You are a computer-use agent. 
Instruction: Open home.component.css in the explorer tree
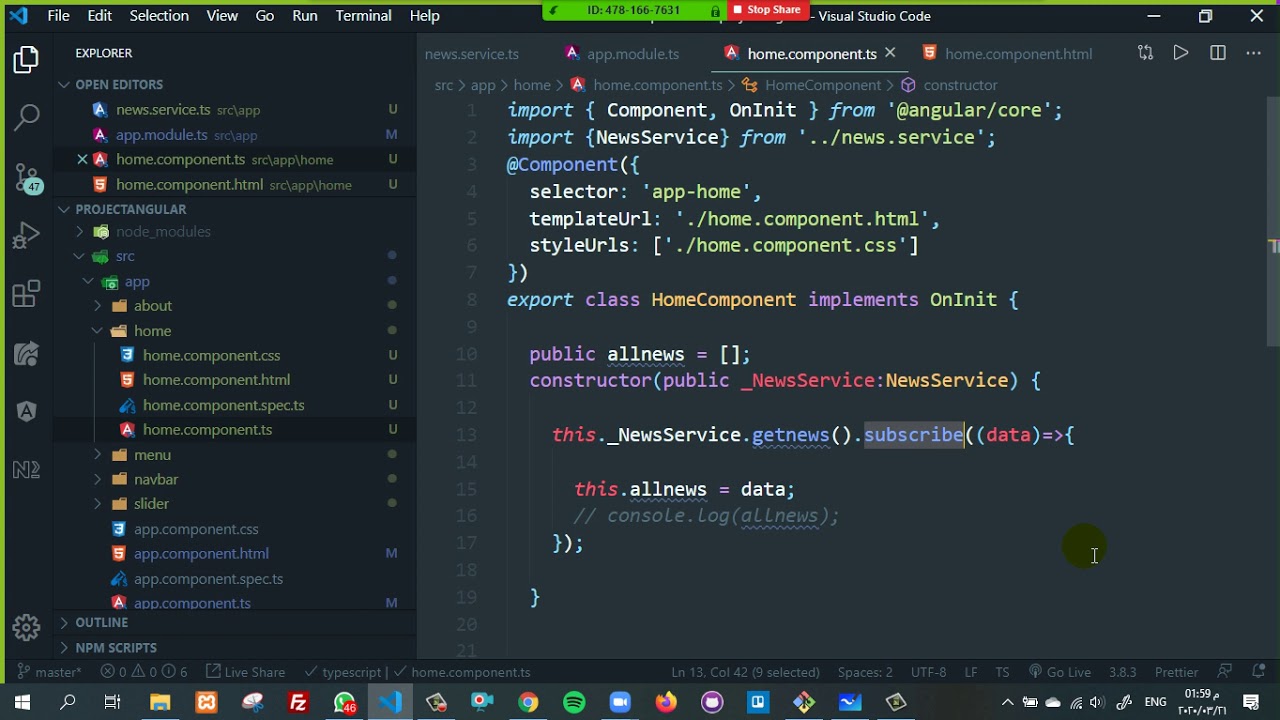tap(211, 355)
